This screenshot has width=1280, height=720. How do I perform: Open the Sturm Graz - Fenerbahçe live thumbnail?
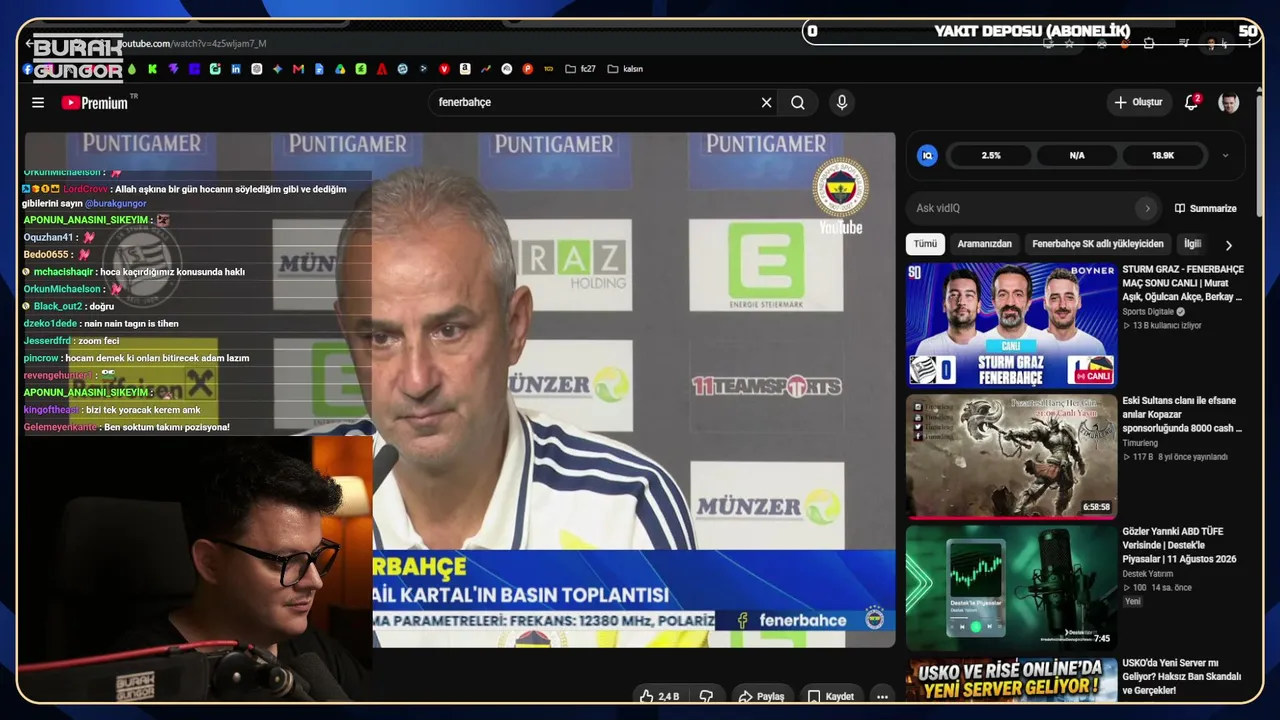(1011, 325)
